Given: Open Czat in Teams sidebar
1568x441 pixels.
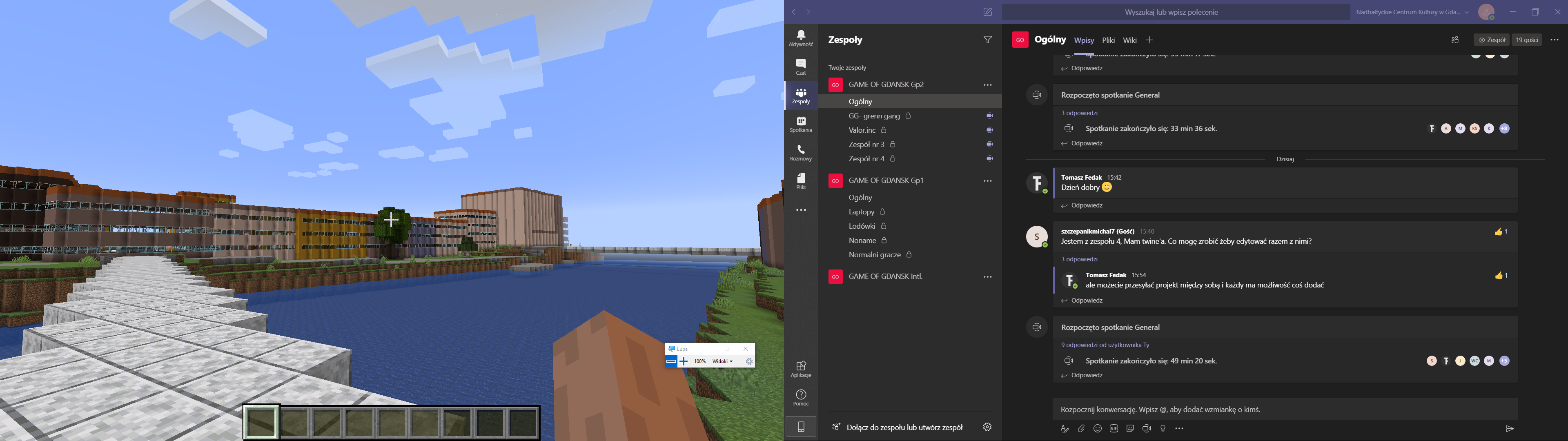Looking at the screenshot, I should 801,67.
